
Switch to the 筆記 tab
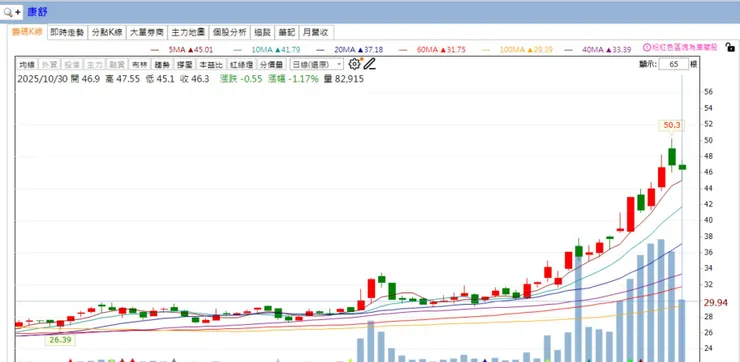click(287, 33)
